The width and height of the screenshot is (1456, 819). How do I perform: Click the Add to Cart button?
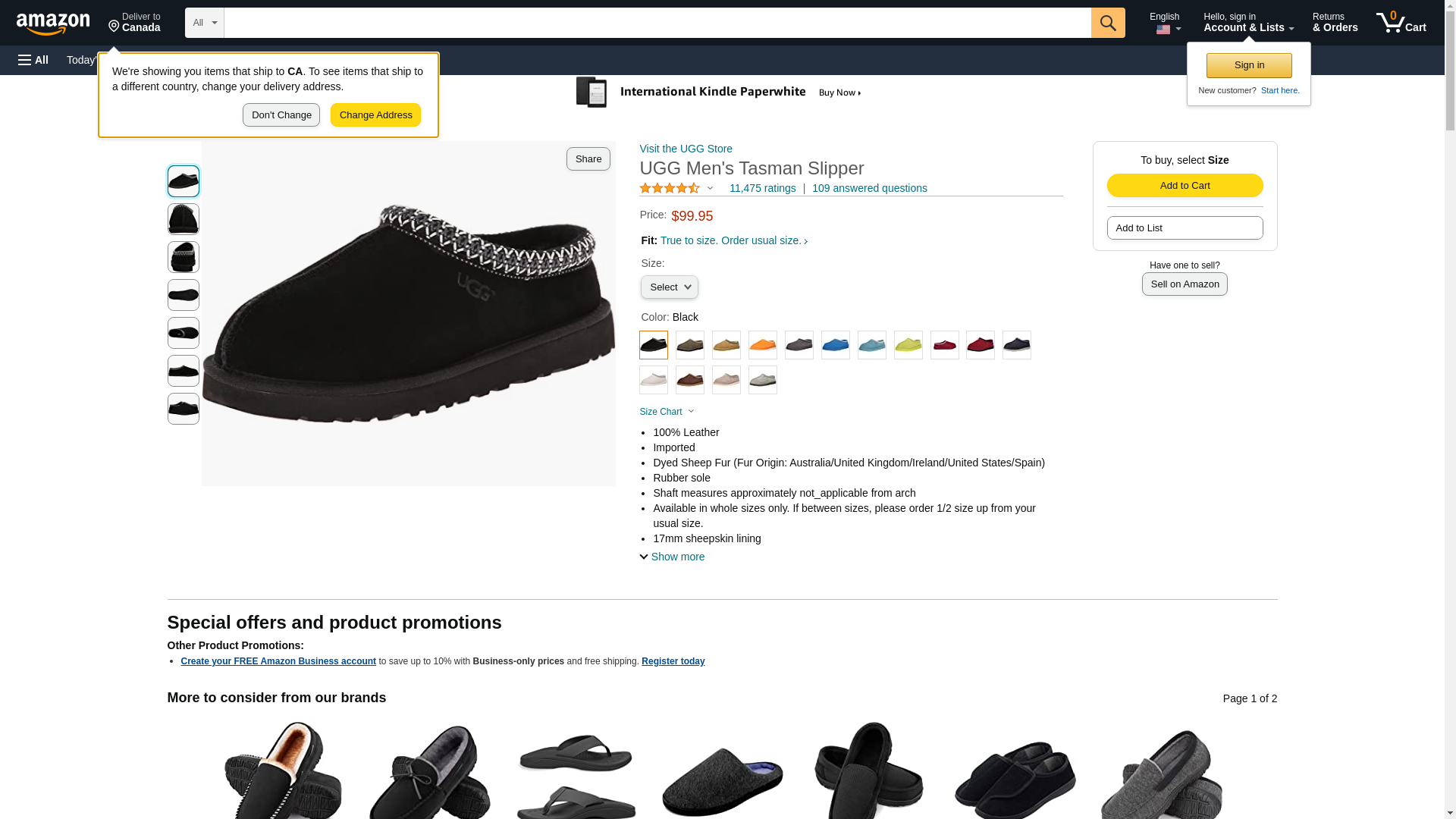[1185, 186]
